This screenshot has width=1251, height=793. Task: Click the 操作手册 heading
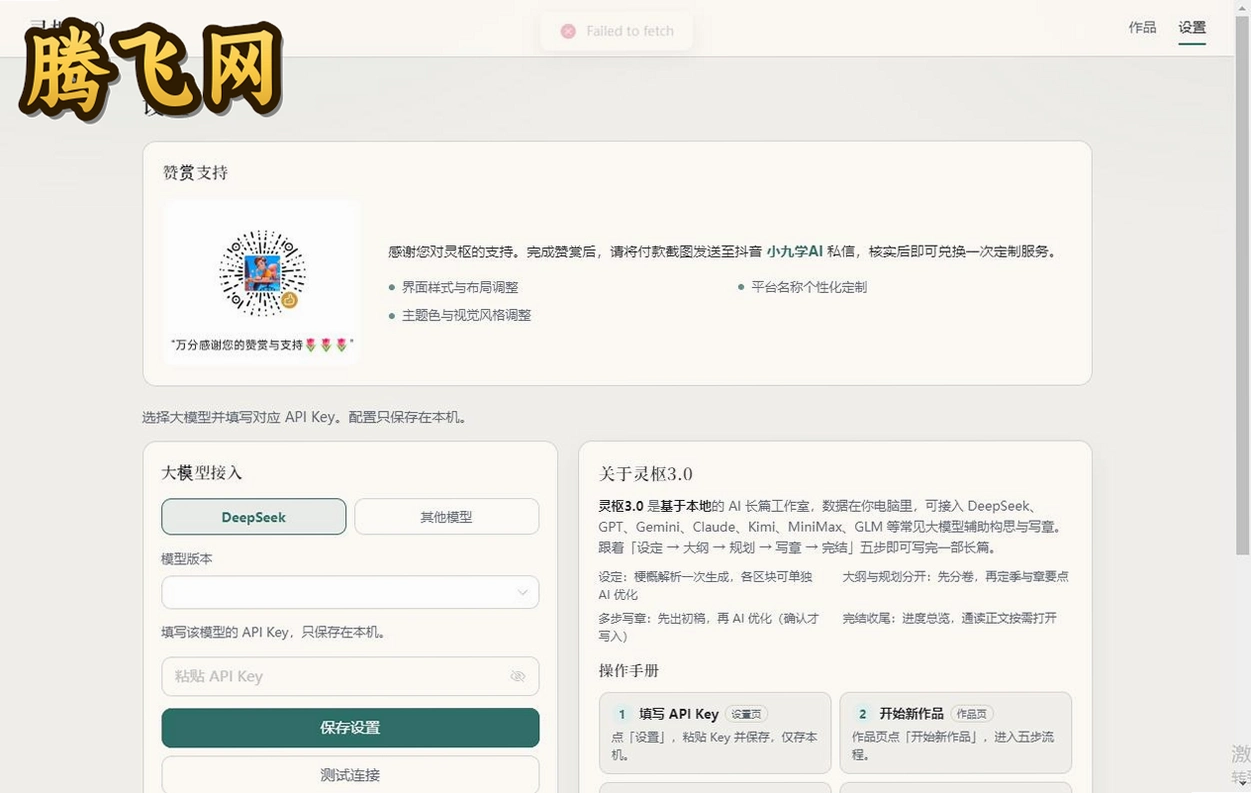[x=629, y=670]
